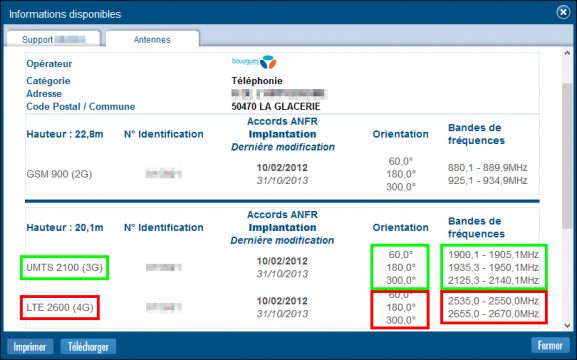Close the Informations disponibles dialog
This screenshot has height=360, width=577.
[563, 13]
